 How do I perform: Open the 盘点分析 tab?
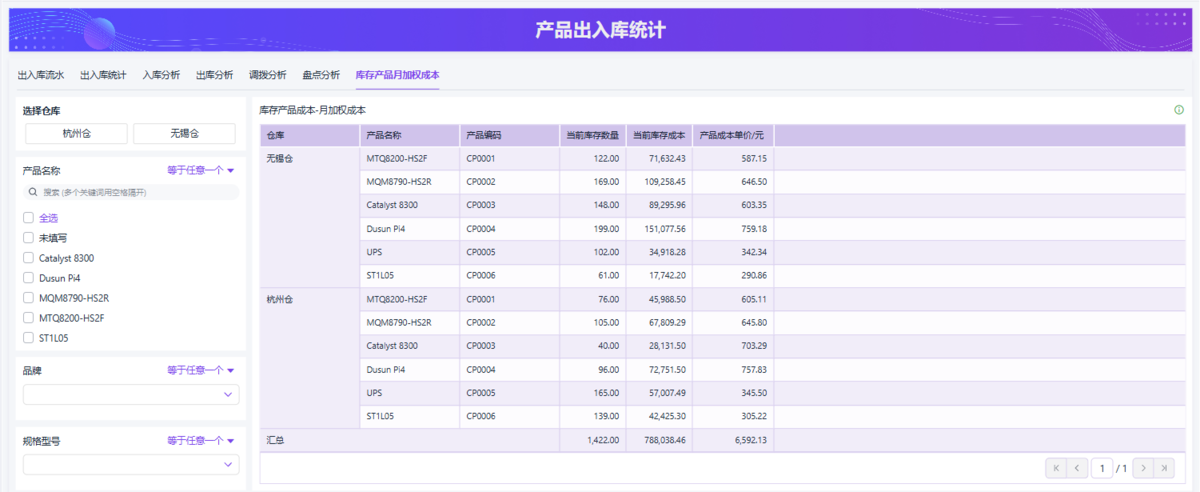(321, 75)
